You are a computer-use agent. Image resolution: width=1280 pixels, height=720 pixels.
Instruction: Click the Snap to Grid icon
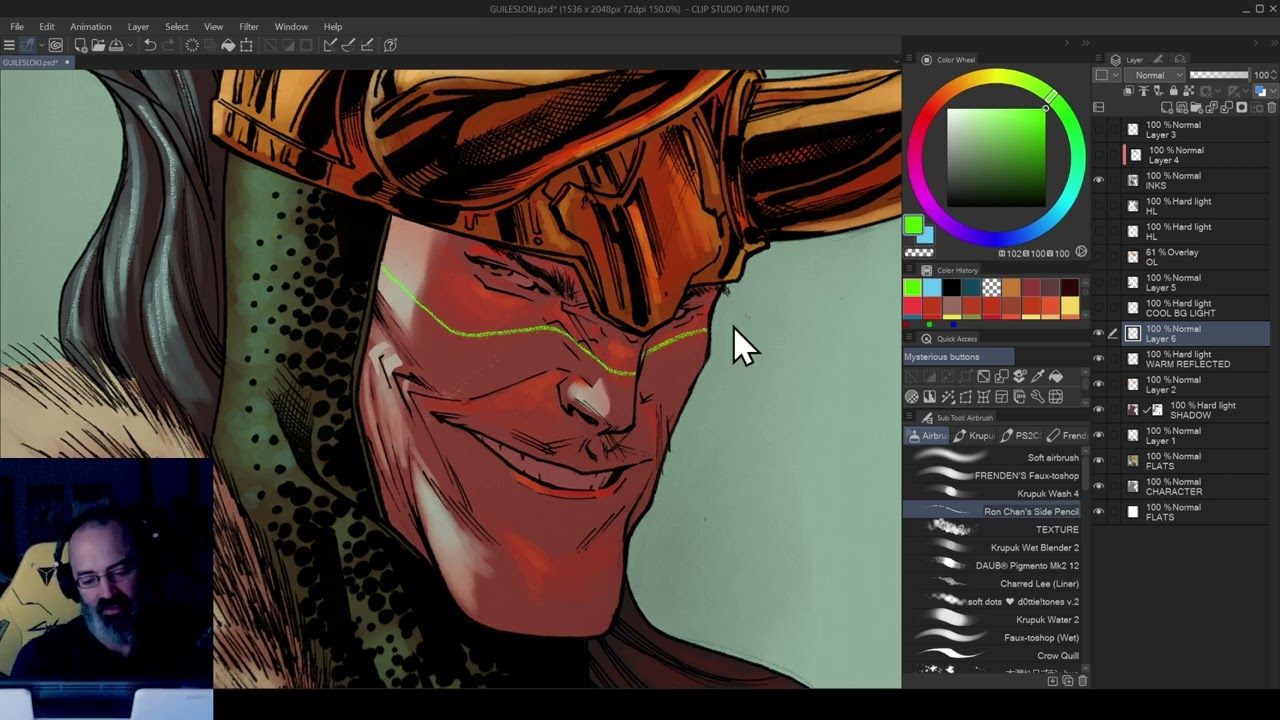(367, 45)
